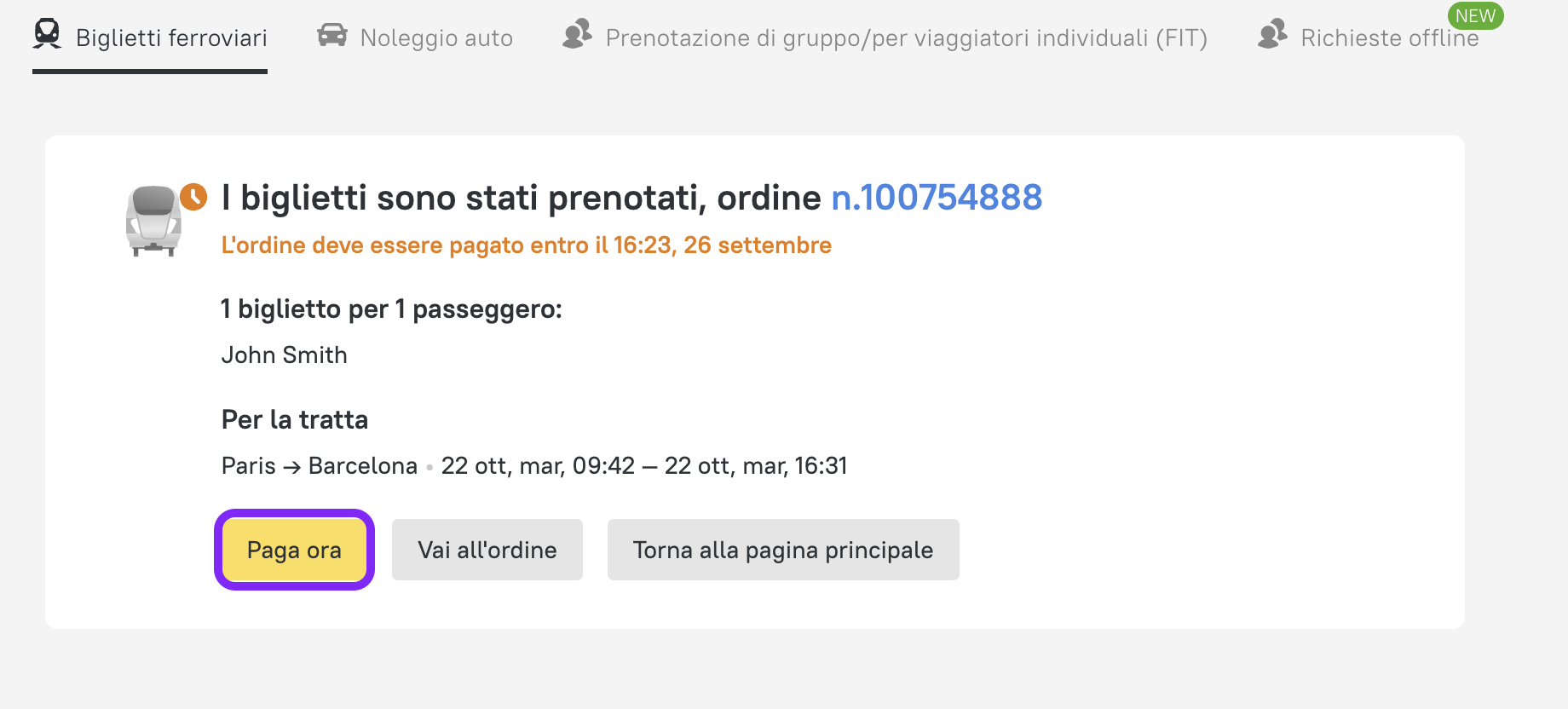Select the Prenotazione di gruppo (FIT) tab
1568x709 pixels.
[906, 38]
